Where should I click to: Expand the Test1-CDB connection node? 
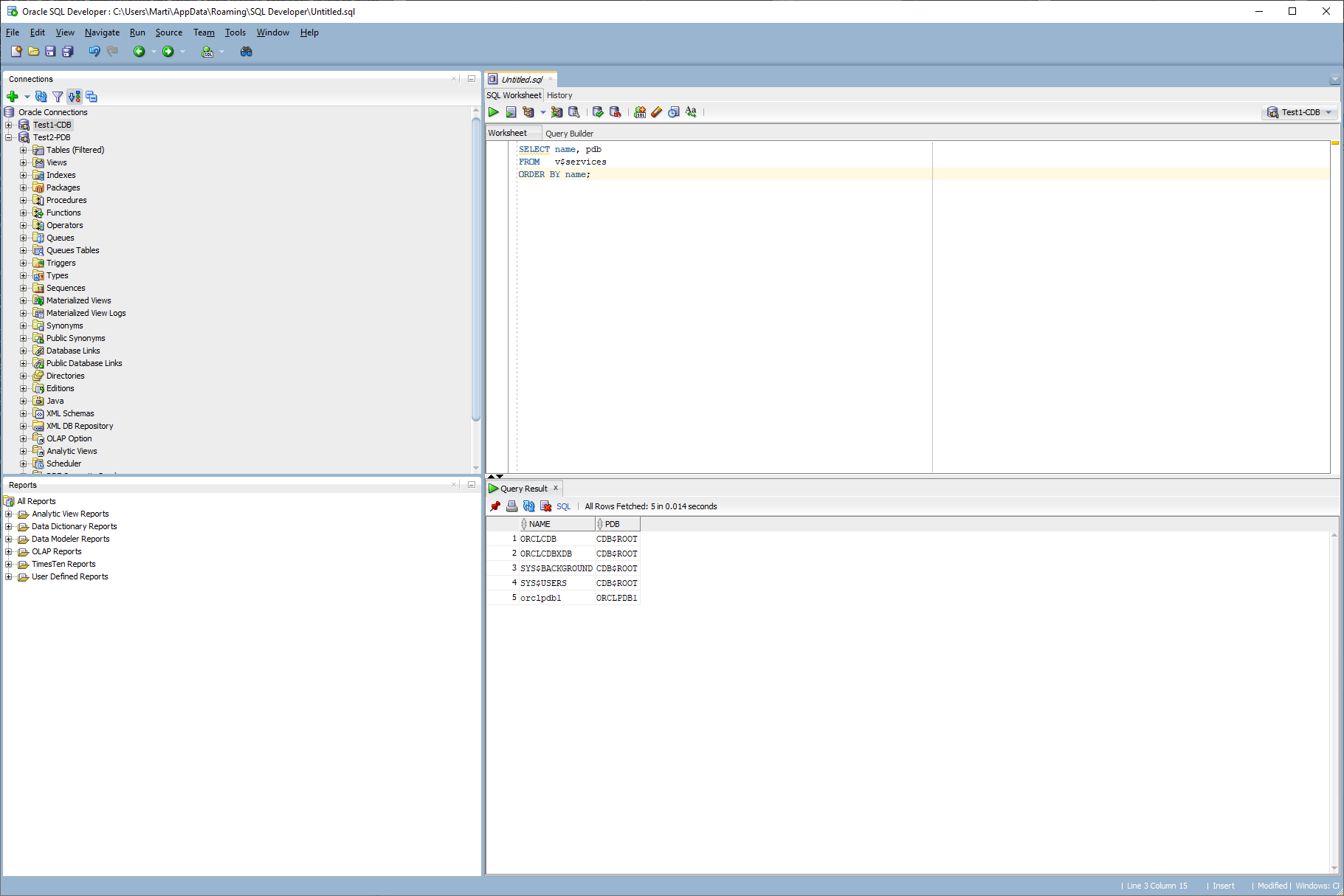(9, 125)
